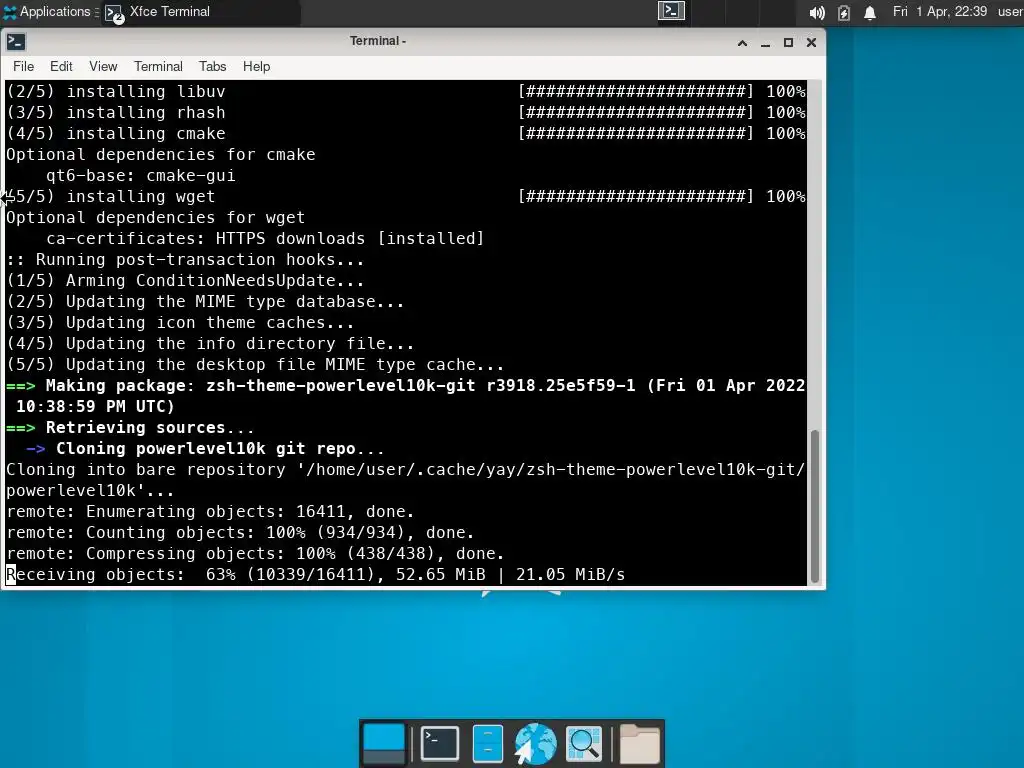
Task: Click '(3/5) Updating icon theme caches...' line
Action: 180,323
